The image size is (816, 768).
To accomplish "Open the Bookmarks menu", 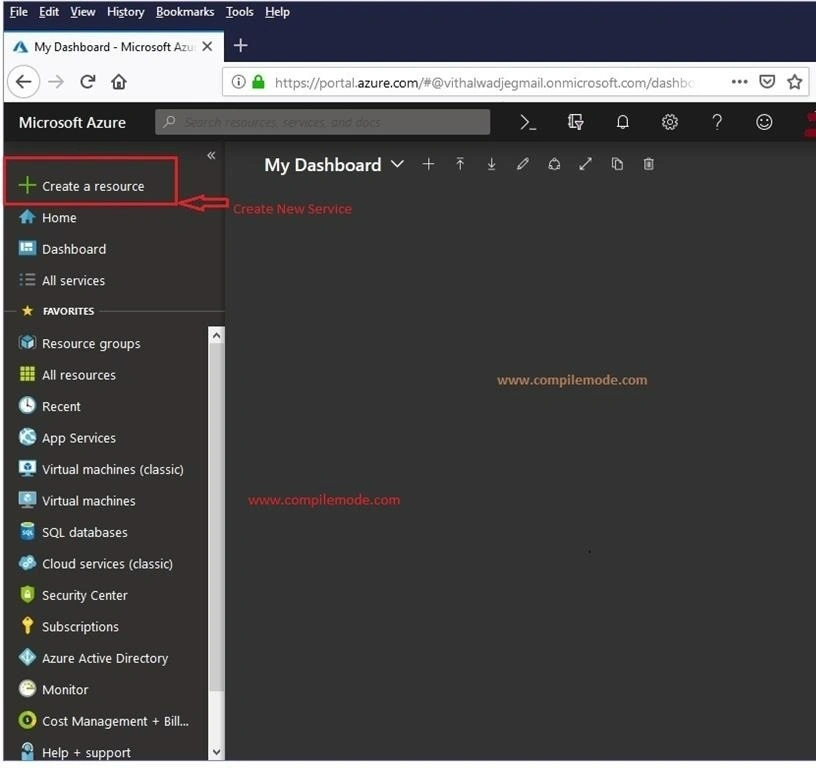I will [x=185, y=11].
